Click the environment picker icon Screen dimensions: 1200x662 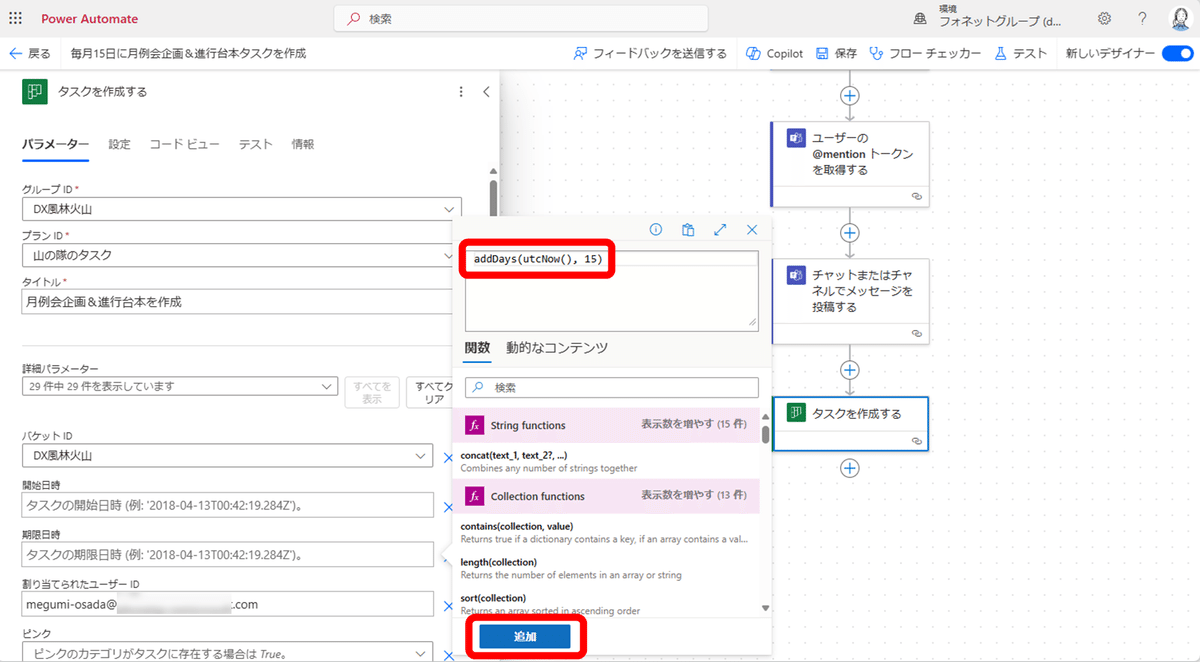coord(920,19)
